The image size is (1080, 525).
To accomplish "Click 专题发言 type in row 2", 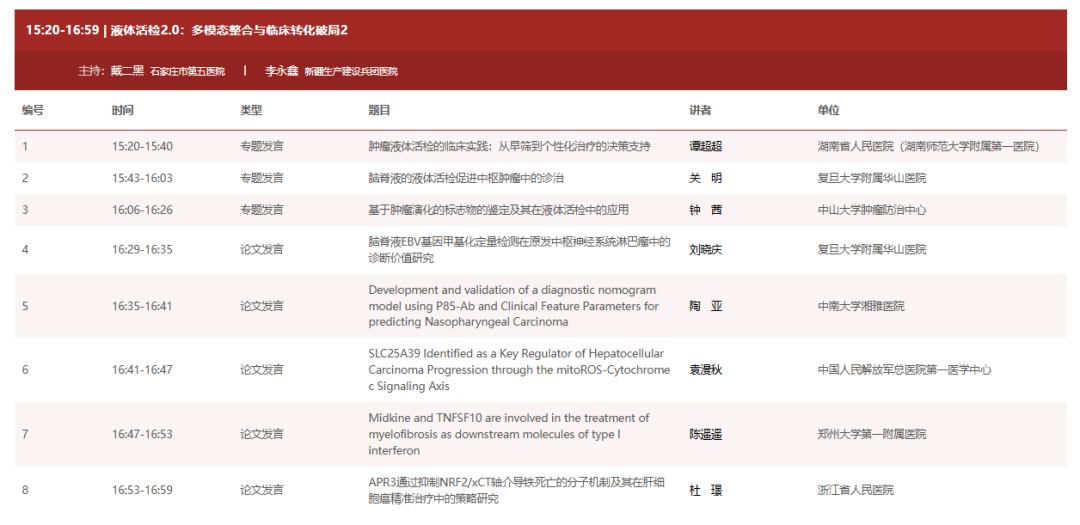I will 262,178.
